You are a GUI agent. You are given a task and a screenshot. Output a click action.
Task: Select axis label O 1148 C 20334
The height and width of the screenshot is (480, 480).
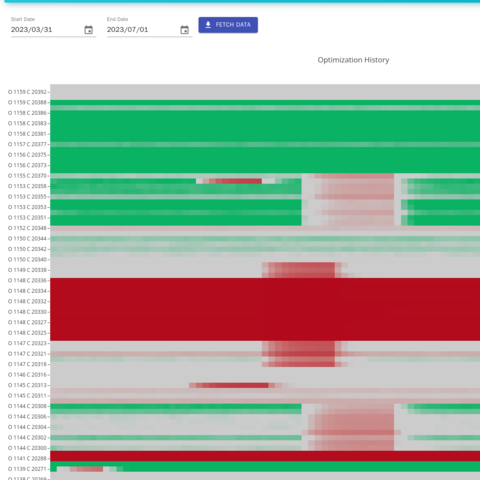27,291
